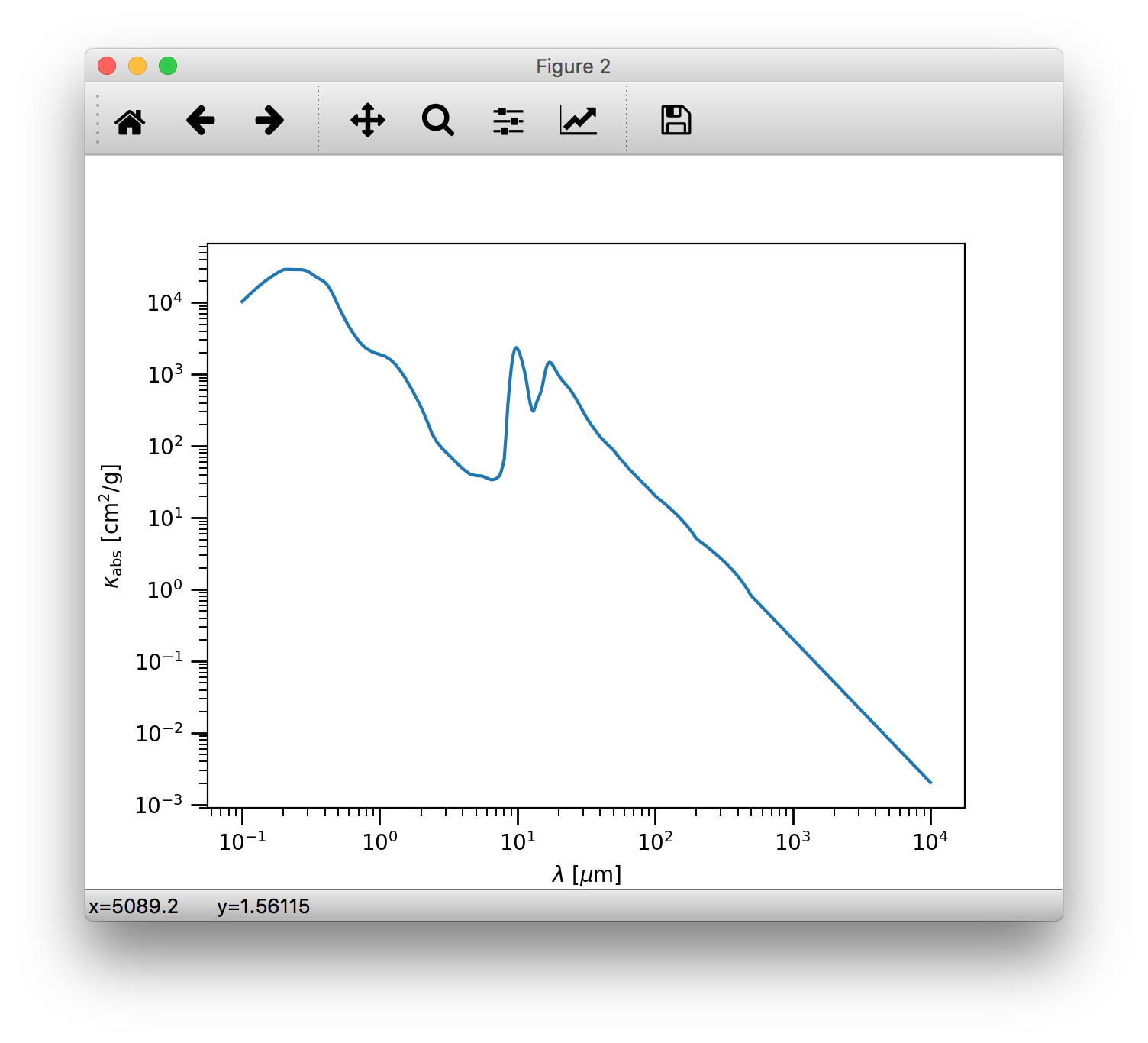Viewport: 1148px width, 1043px height.
Task: Click the 10^4 y-axis tick label
Action: click(x=165, y=302)
